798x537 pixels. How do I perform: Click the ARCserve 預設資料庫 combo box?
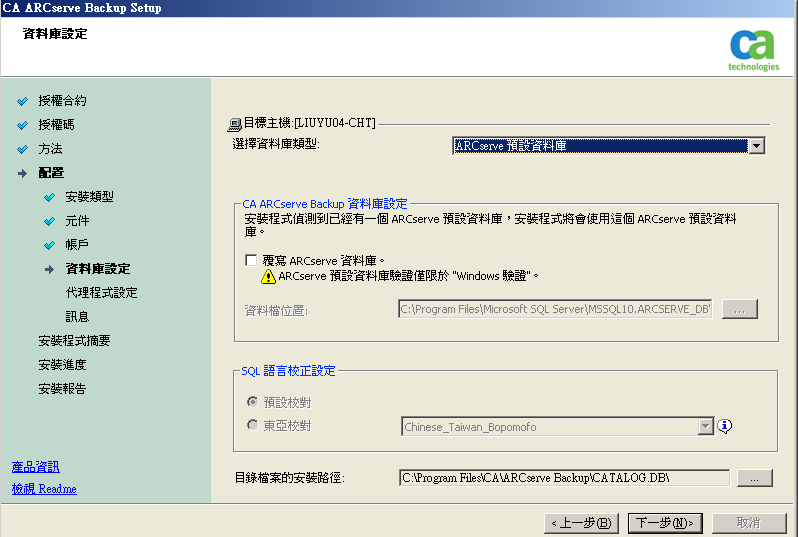pyautogui.click(x=608, y=146)
